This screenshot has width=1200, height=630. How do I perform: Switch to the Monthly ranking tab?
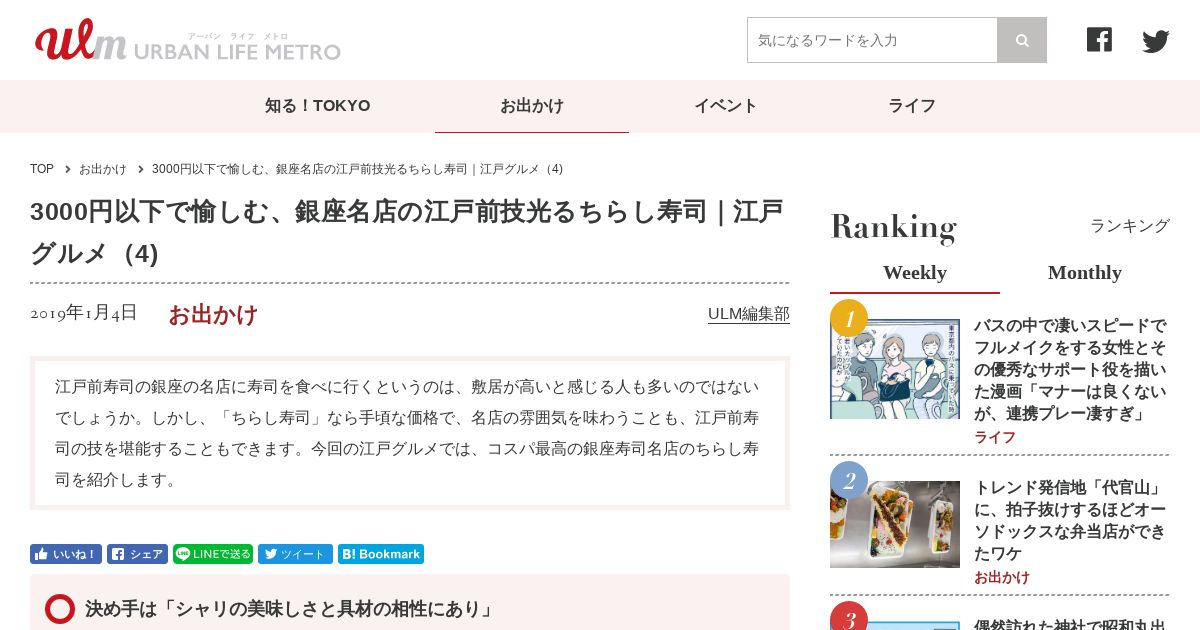1085,273
